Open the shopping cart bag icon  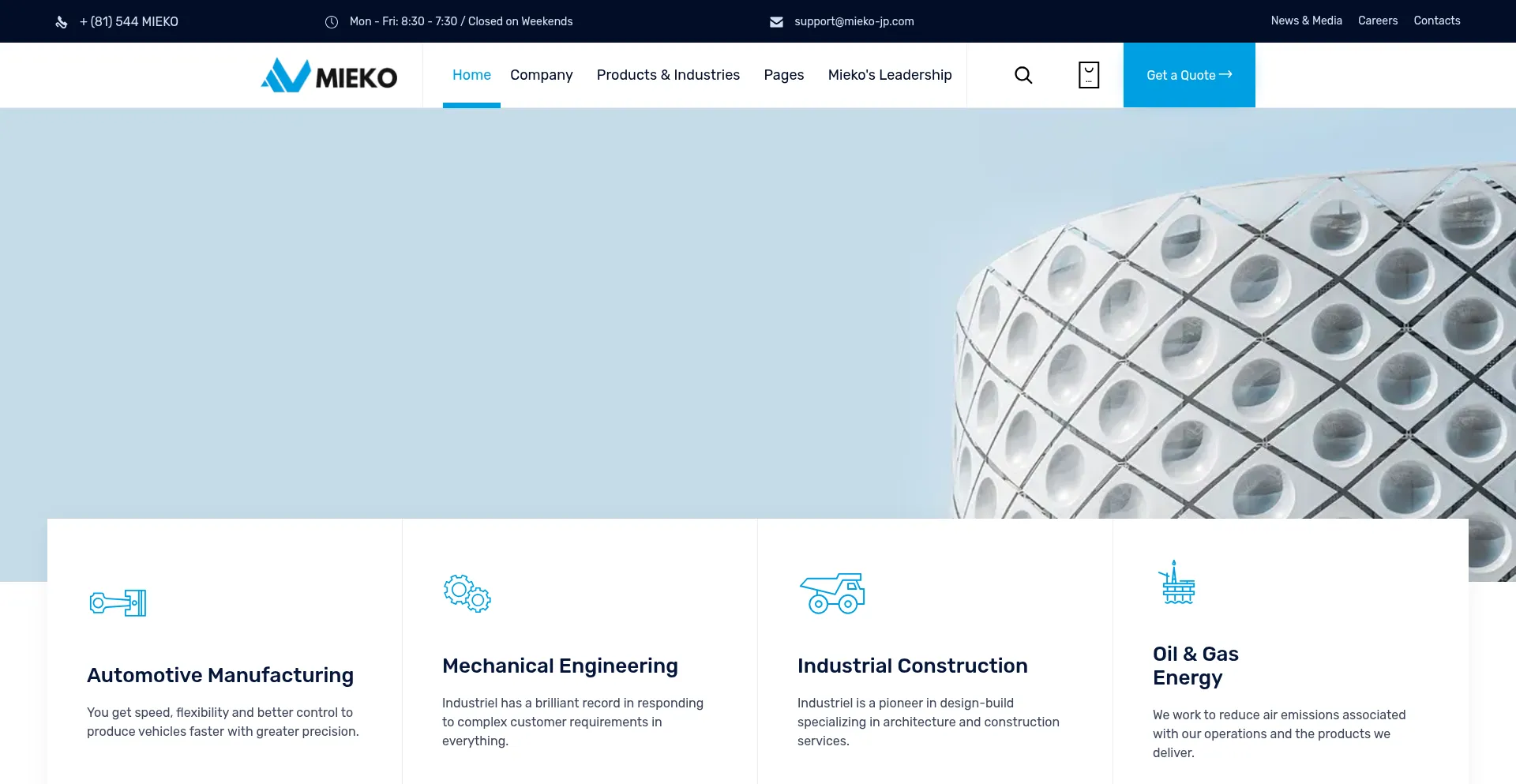1089,75
